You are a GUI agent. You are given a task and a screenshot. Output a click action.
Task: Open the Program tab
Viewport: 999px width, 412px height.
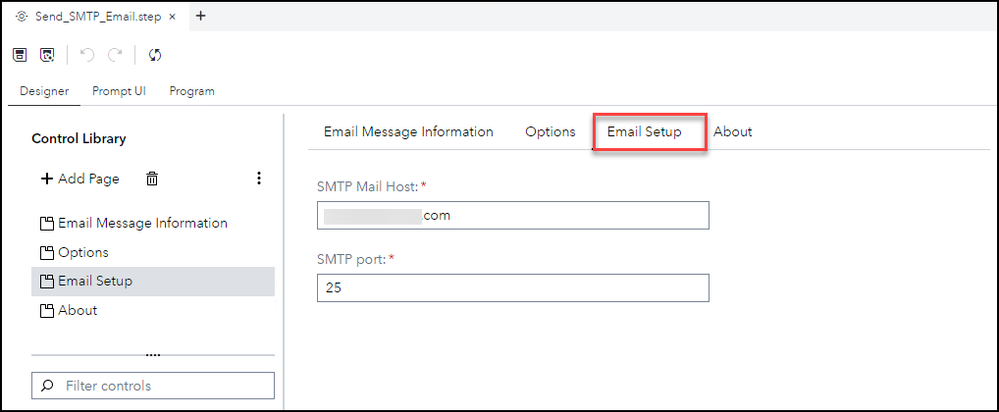coord(192,91)
